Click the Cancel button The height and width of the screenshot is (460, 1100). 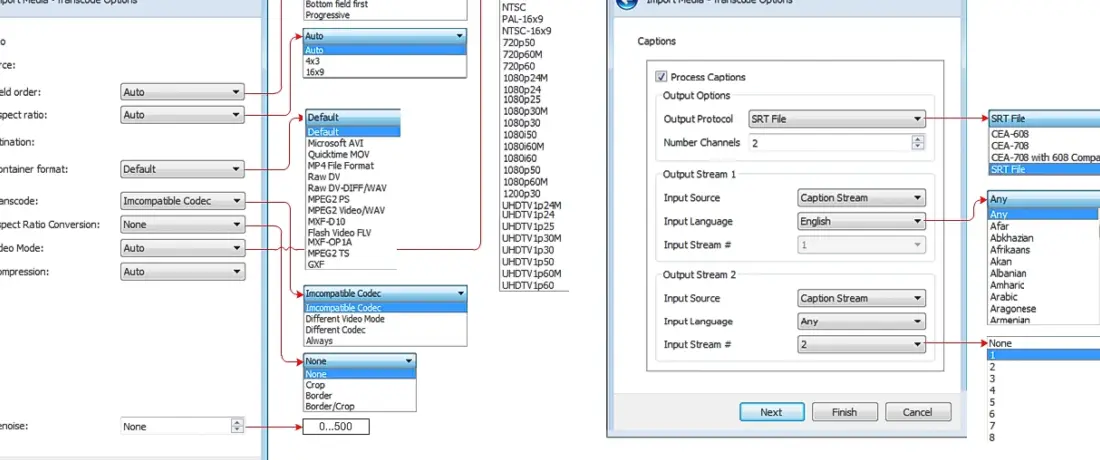[x=917, y=412]
